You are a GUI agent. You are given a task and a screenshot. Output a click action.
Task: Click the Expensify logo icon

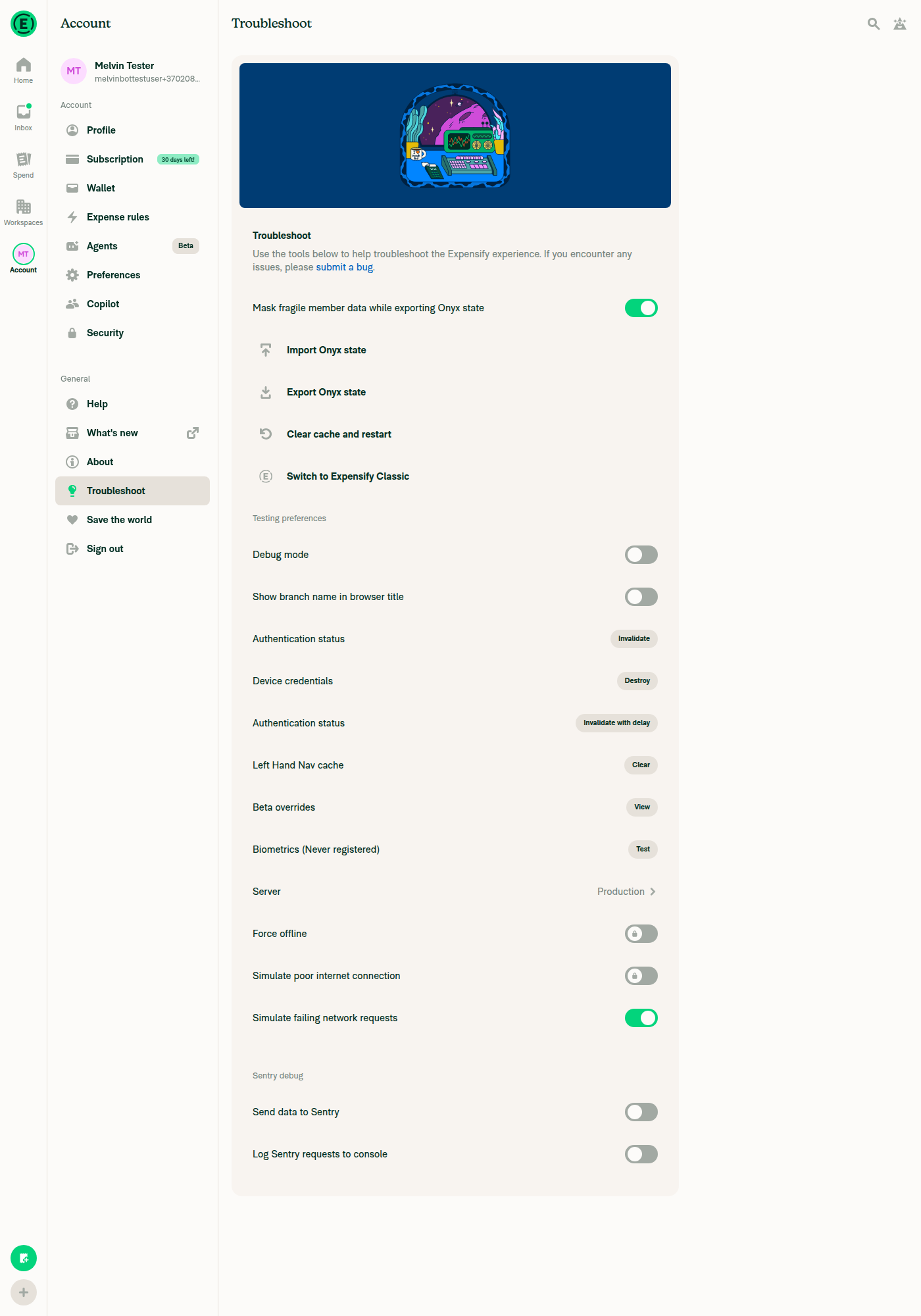[24, 24]
